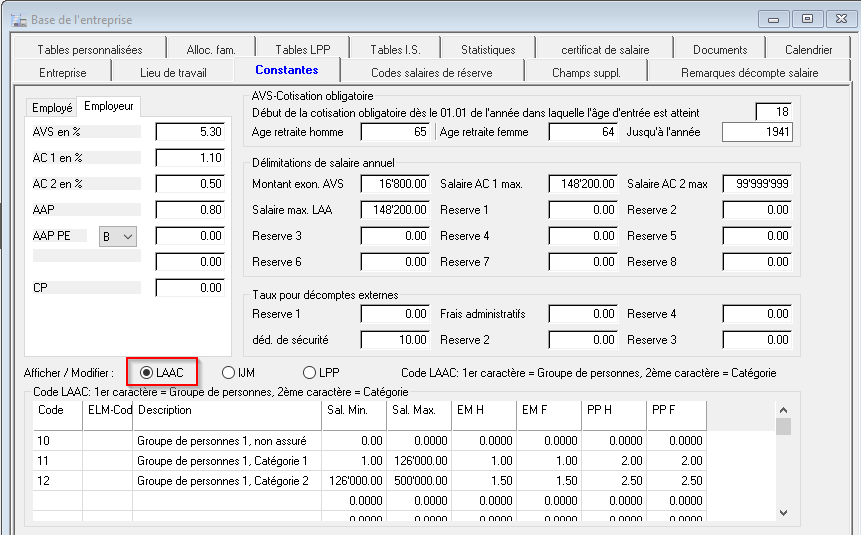Click the AC 2 en % field

click(190, 183)
